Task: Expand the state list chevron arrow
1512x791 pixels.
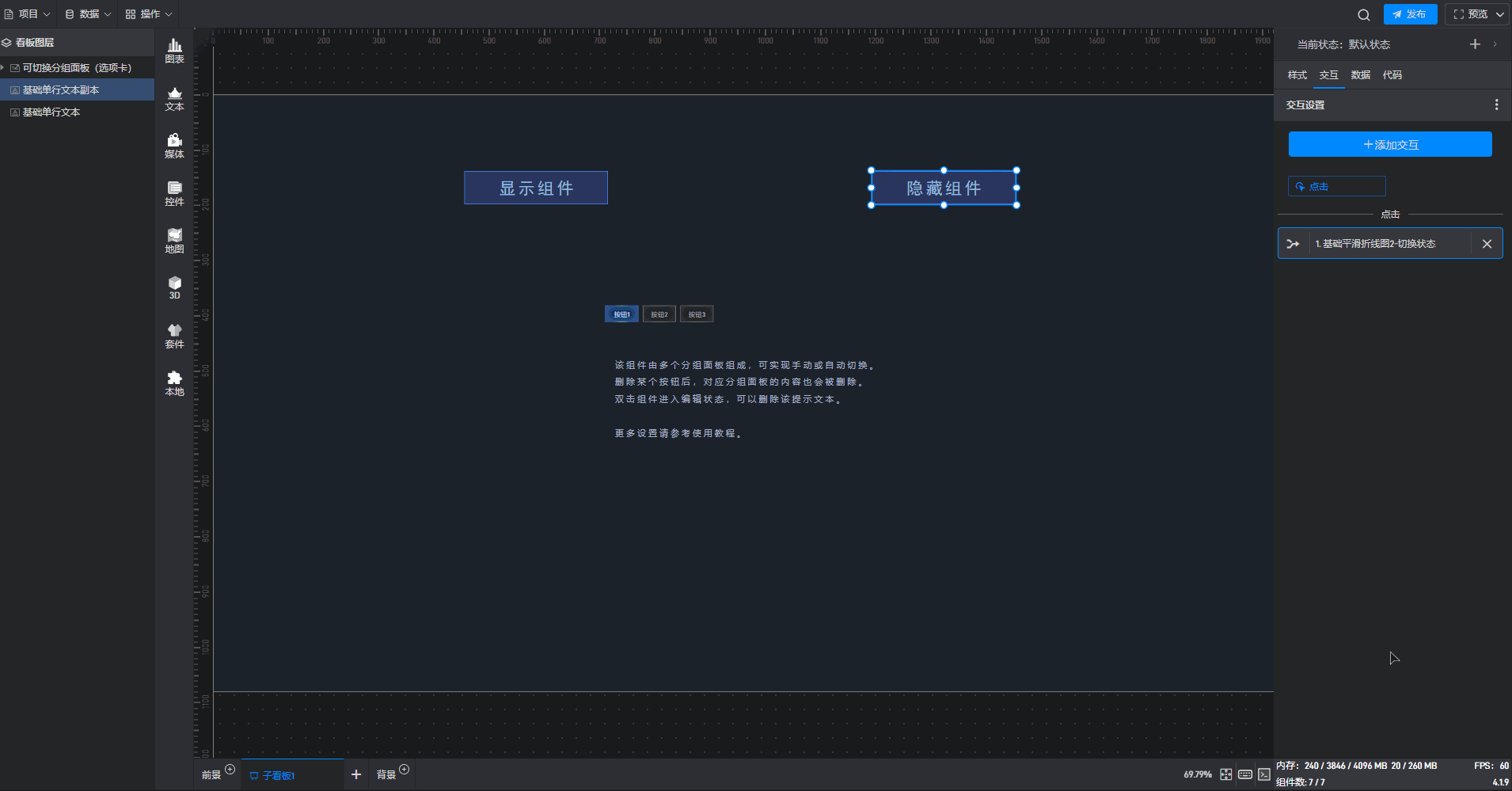Action: tap(1495, 44)
